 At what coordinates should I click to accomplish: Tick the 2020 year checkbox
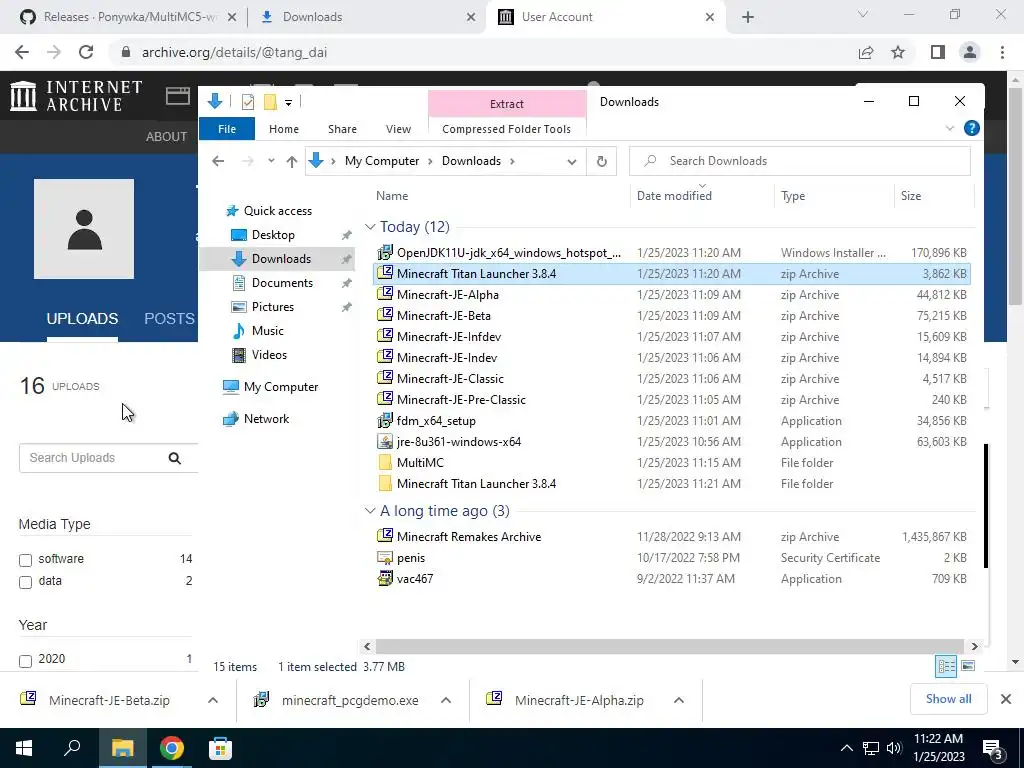coord(25,661)
